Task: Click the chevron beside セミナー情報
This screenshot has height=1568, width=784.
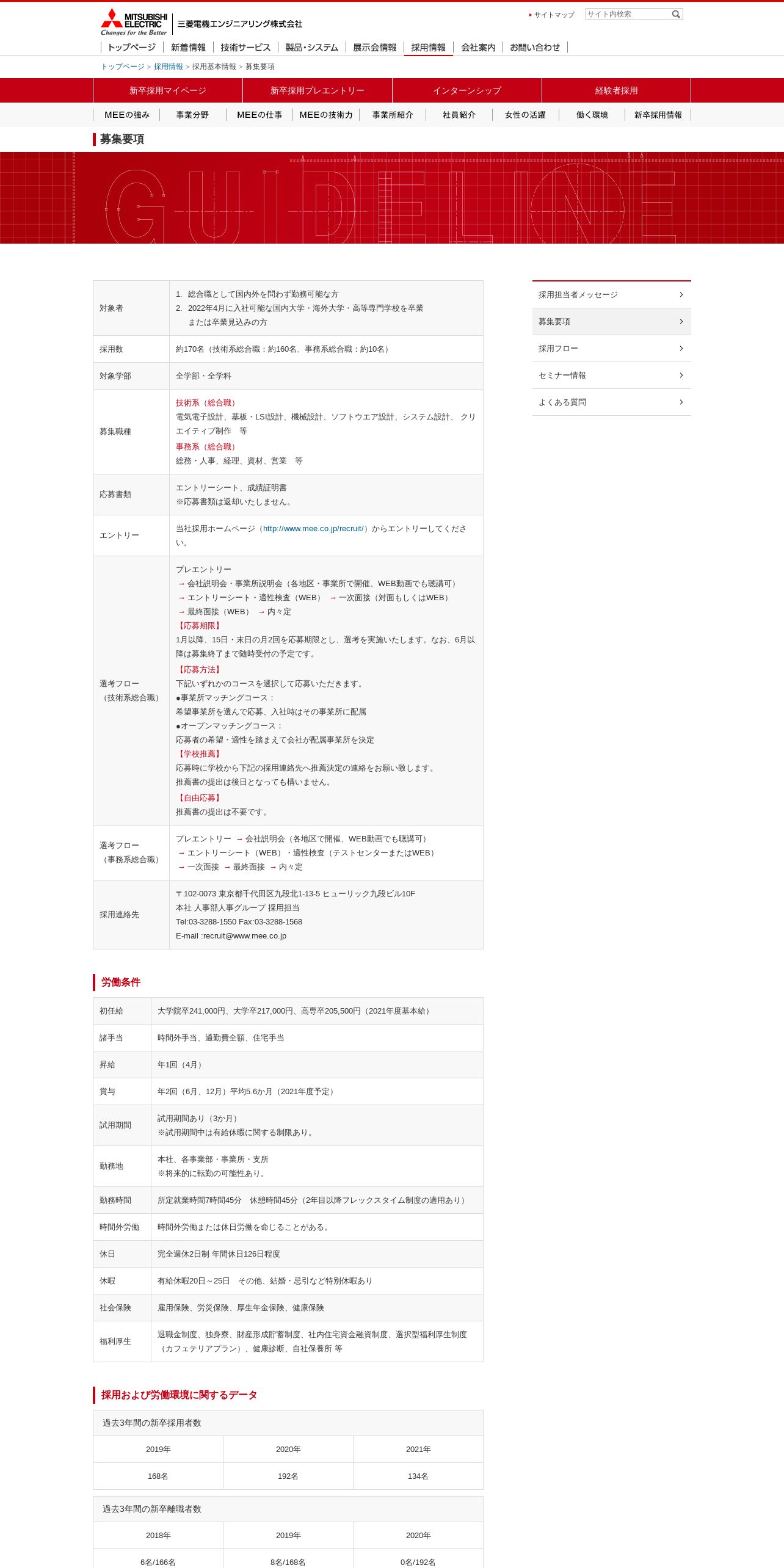Action: (x=681, y=376)
